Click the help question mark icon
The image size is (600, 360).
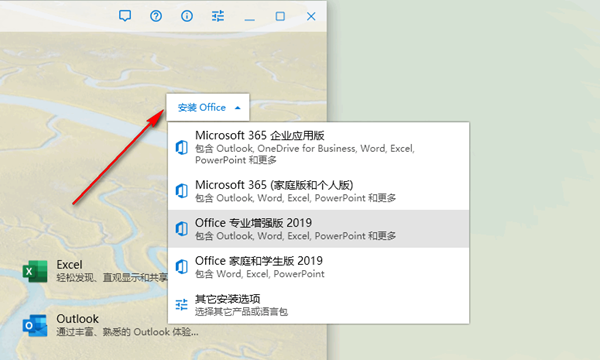click(x=156, y=16)
